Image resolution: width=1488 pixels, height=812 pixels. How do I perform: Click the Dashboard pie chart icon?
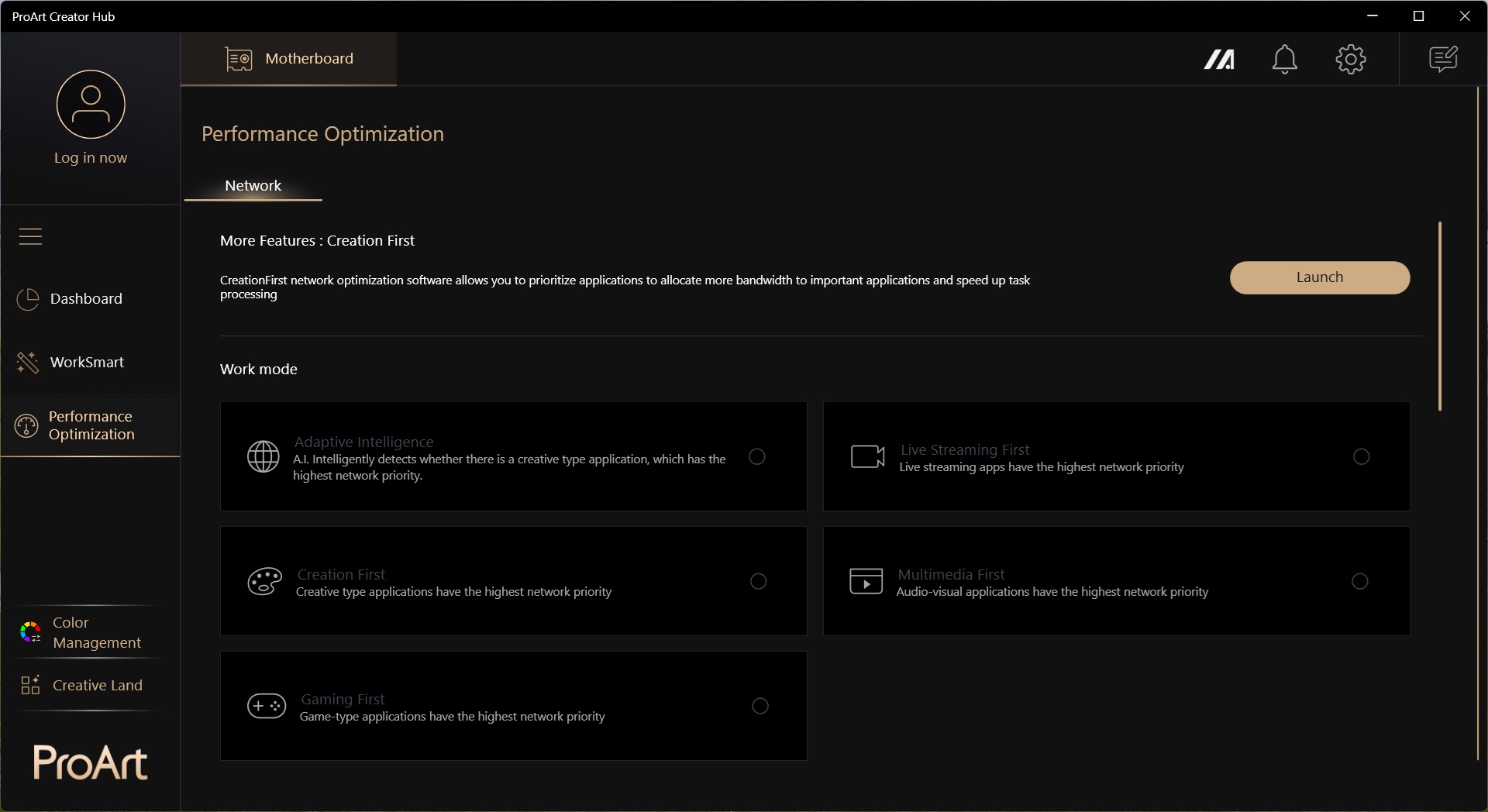(x=28, y=299)
